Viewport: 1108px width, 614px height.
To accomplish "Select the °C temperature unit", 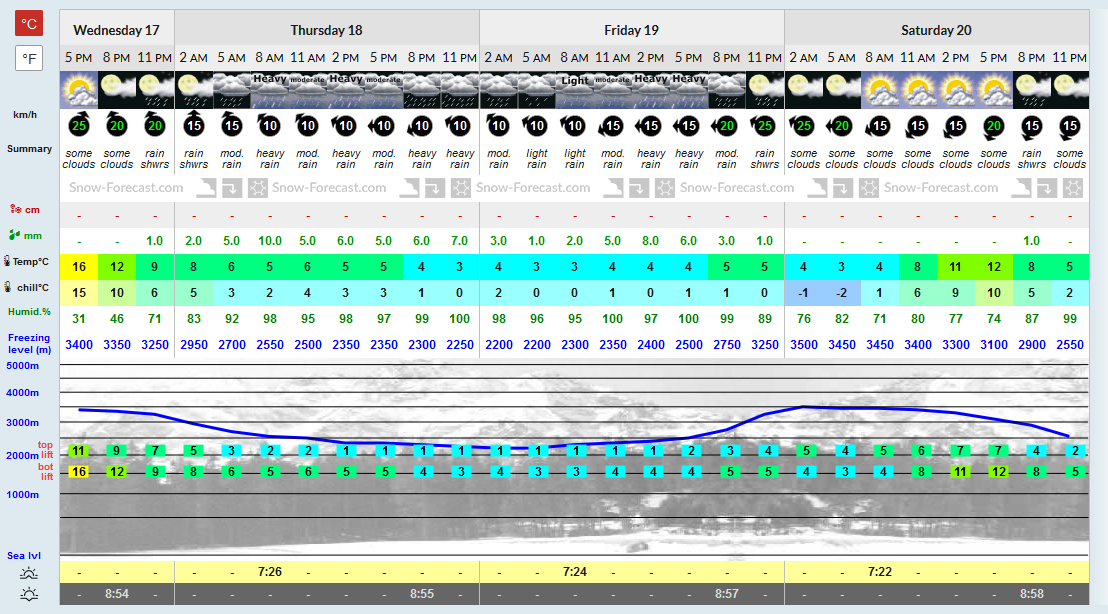I will [x=29, y=23].
